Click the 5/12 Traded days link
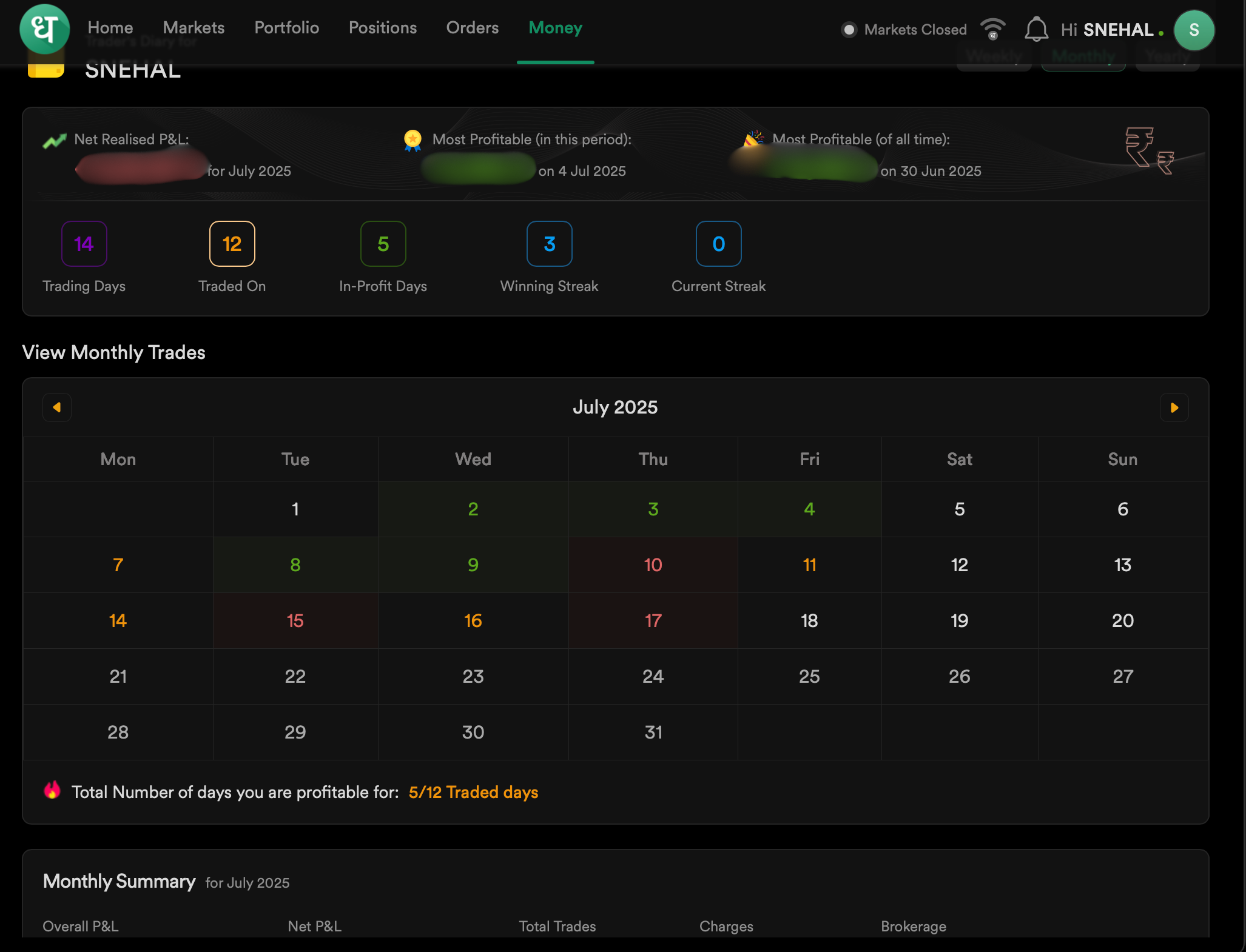Screen dimensions: 1246x952 [473, 792]
